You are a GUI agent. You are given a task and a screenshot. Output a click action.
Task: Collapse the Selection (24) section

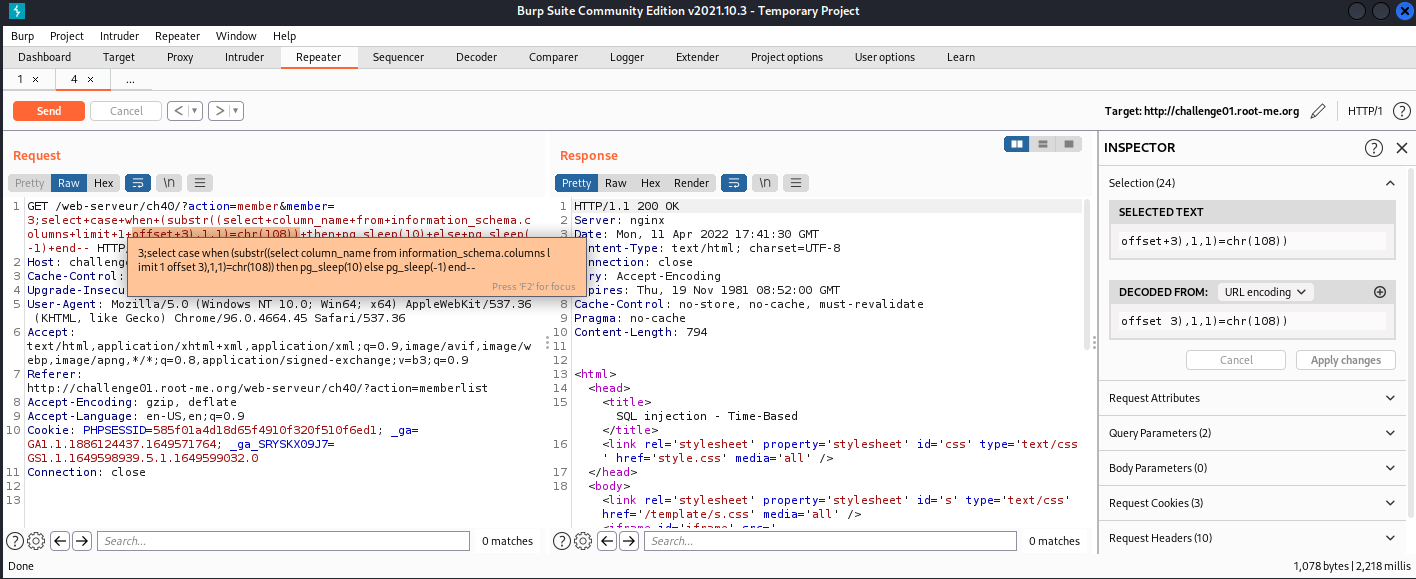(x=1390, y=183)
